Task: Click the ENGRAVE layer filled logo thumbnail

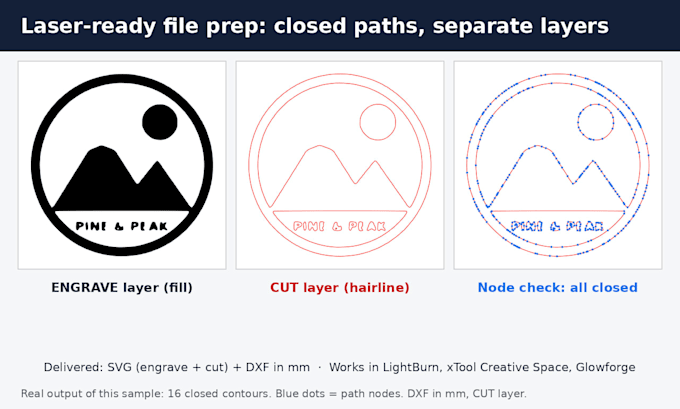Action: [x=122, y=165]
